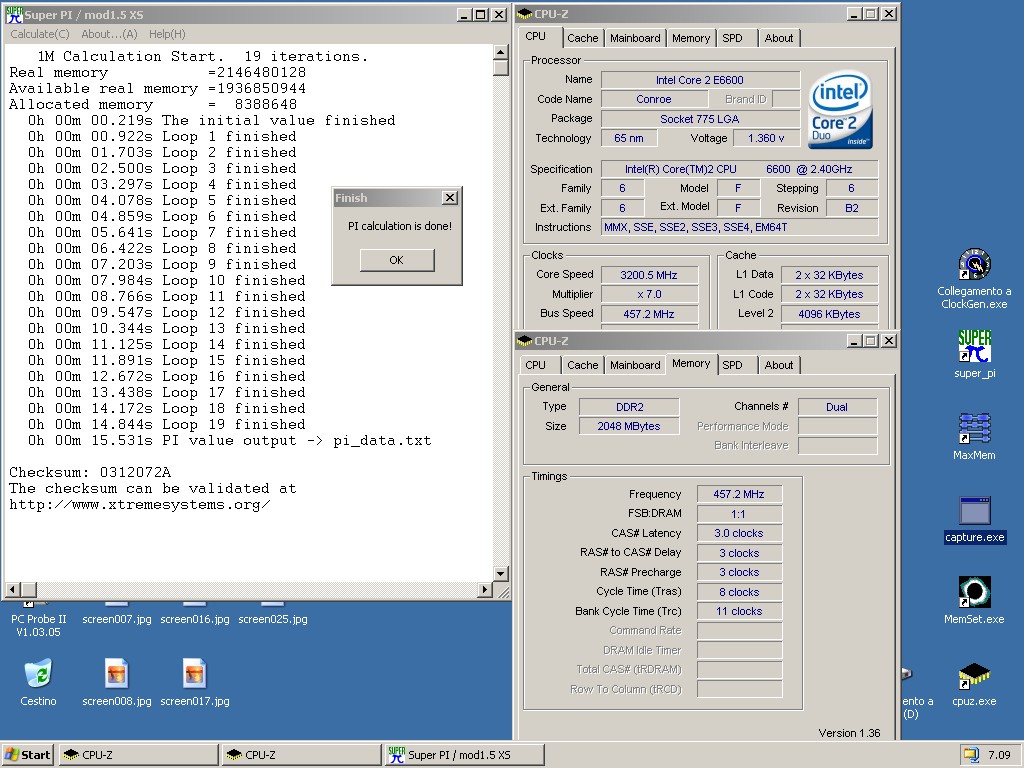The width and height of the screenshot is (1024, 768).
Task: Select the screen016.jpg desktop file
Action: coord(195,618)
